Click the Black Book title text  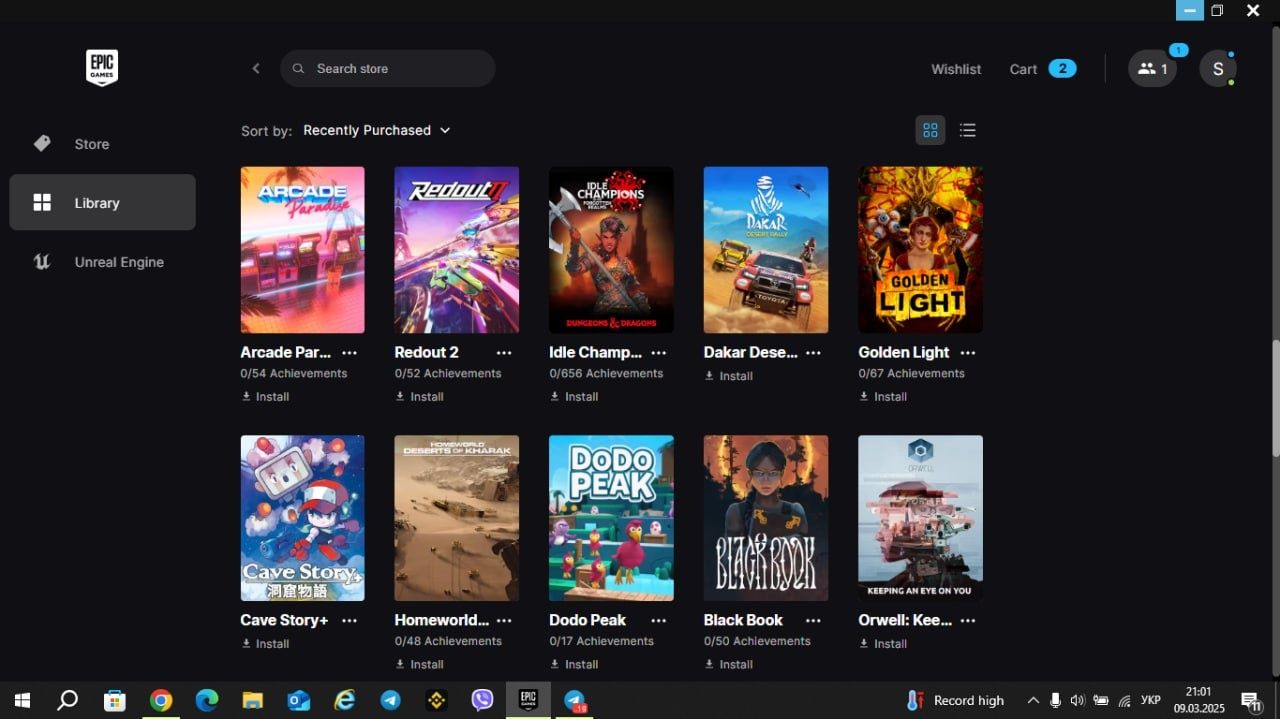coord(743,620)
